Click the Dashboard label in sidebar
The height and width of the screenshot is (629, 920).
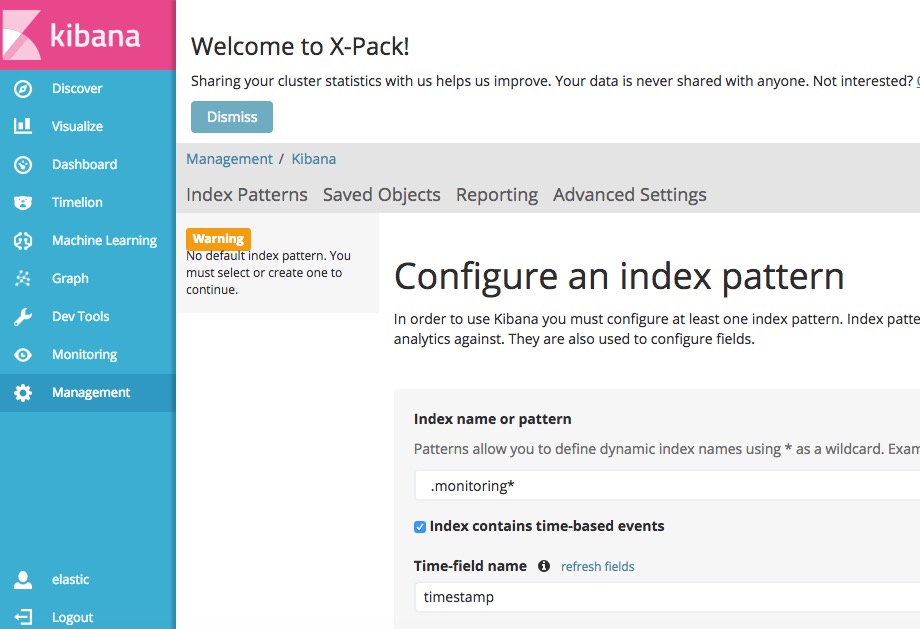(x=84, y=164)
